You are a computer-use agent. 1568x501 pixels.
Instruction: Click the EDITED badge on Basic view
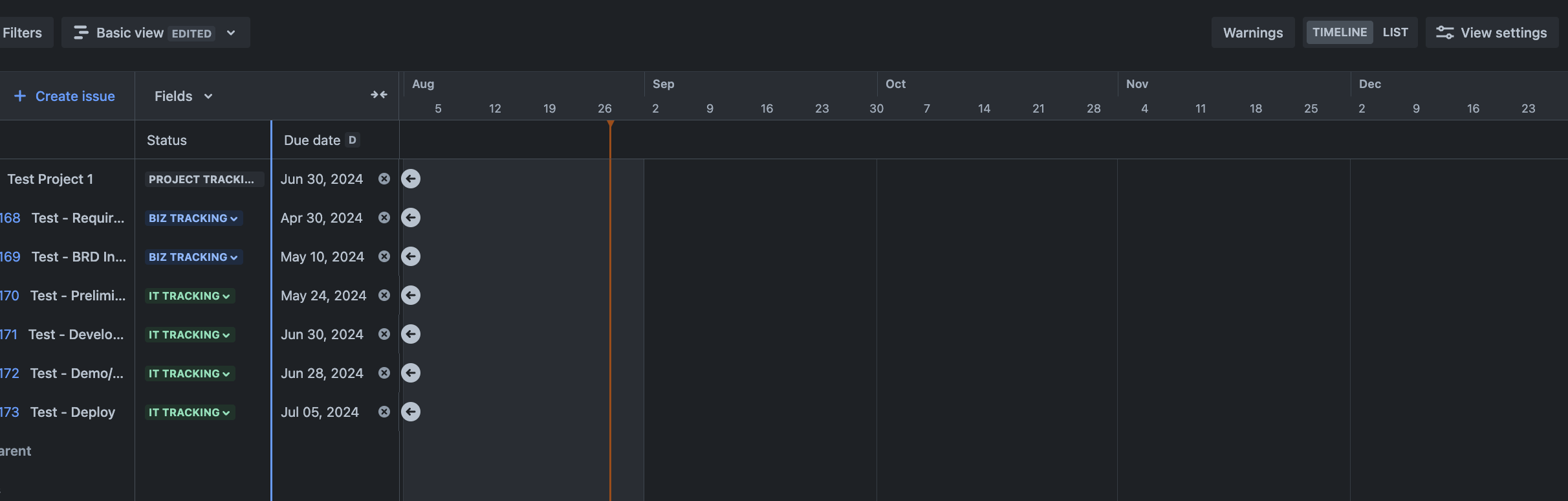pos(191,33)
